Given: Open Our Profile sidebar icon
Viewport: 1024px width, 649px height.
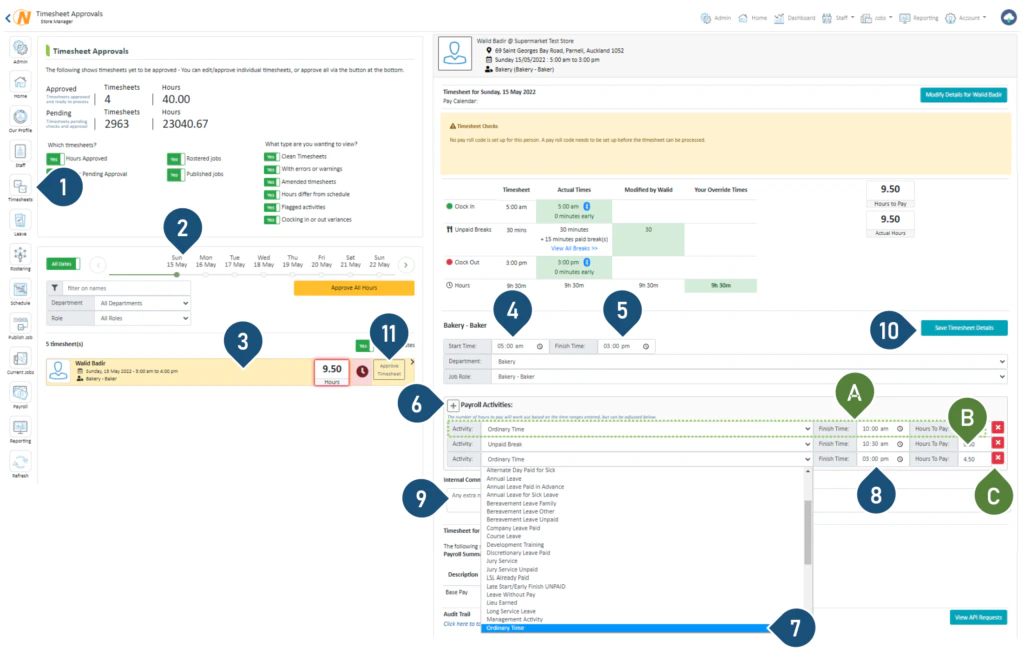Looking at the screenshot, I should [20, 118].
